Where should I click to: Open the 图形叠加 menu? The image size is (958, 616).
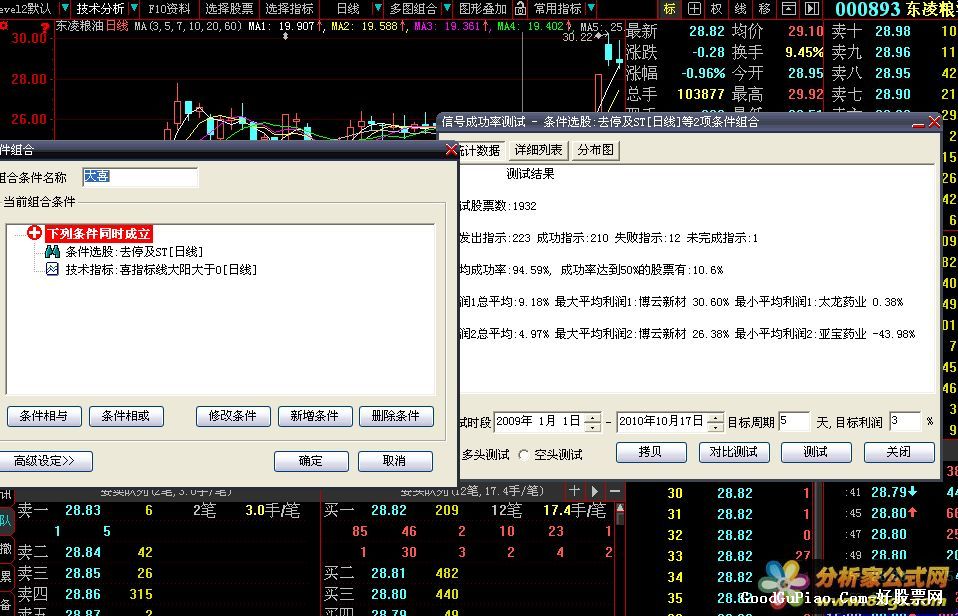(x=483, y=9)
